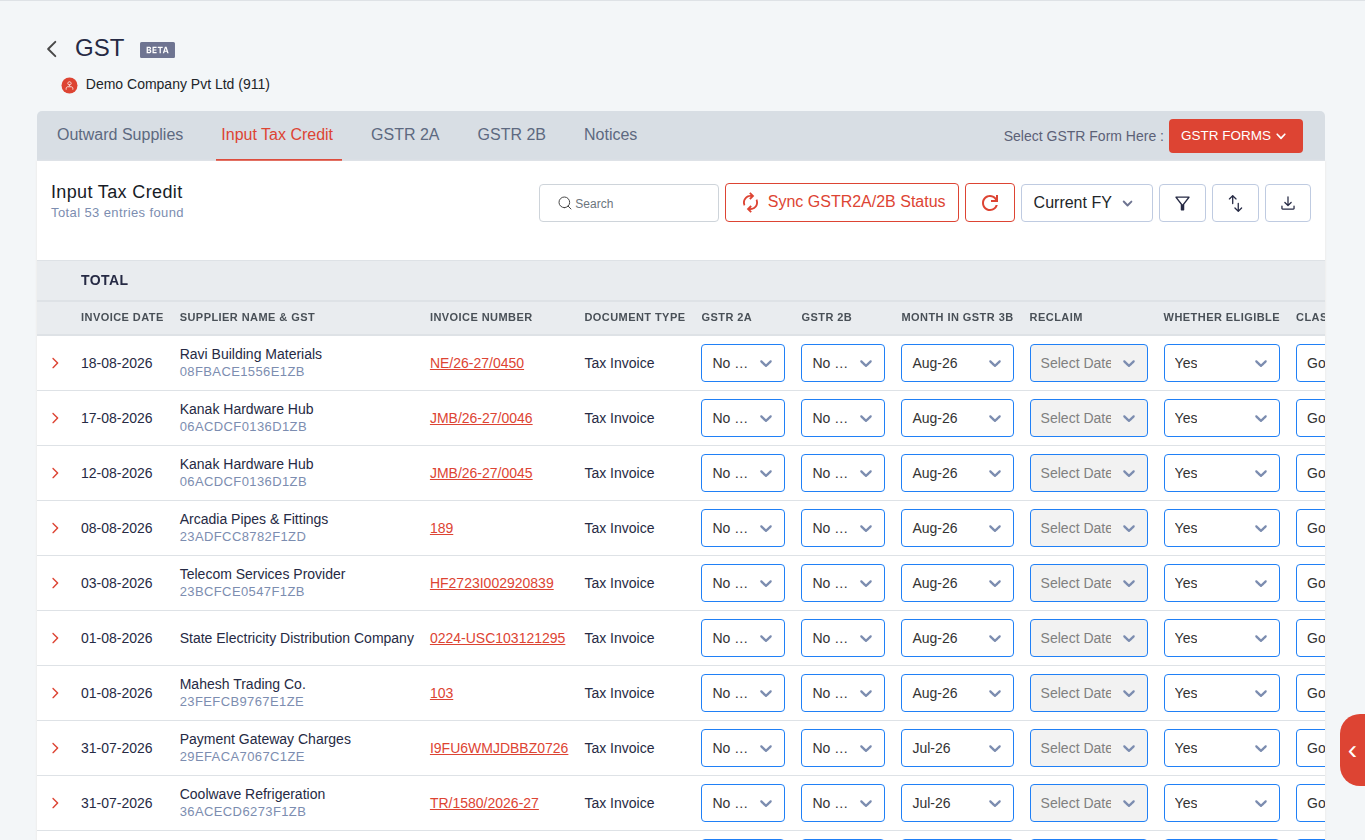Open the GSTR FORMS dropdown

[x=1235, y=136]
